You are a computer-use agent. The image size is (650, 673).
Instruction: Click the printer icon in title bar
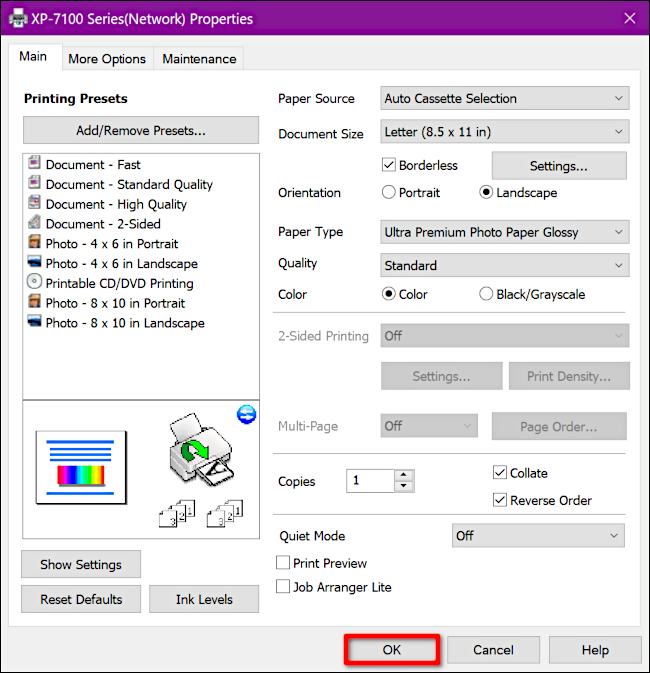click(x=18, y=18)
